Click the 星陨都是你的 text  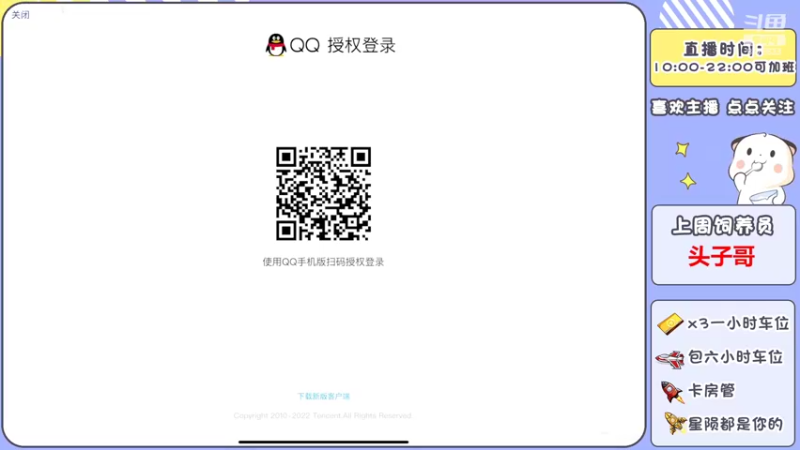[x=735, y=424]
